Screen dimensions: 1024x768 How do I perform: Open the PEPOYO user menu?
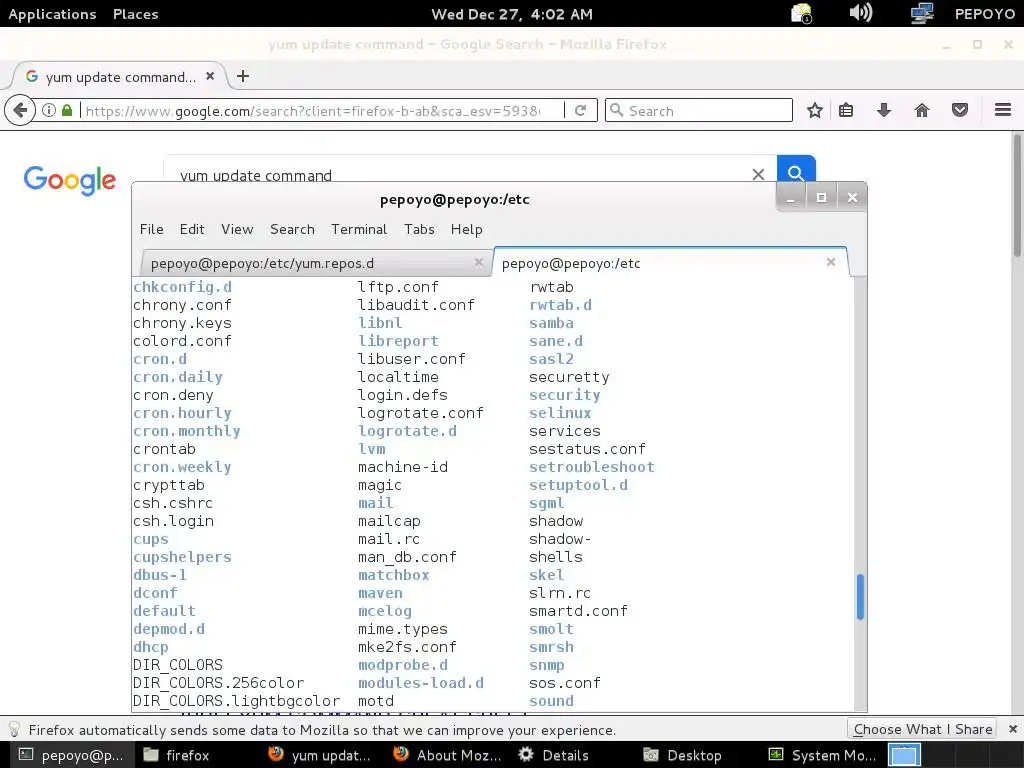(x=984, y=14)
